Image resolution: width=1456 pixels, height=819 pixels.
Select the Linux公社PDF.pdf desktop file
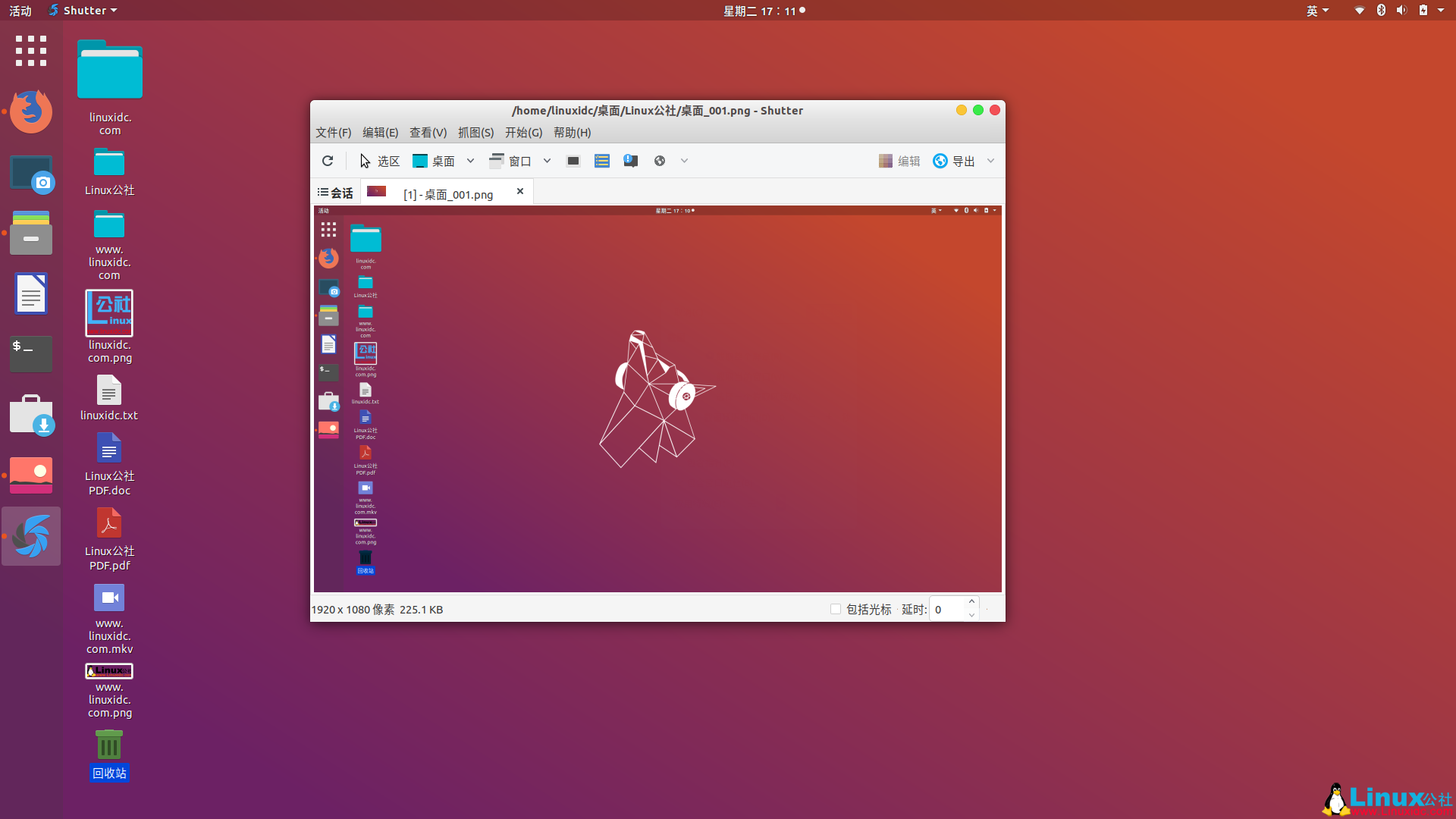(110, 539)
